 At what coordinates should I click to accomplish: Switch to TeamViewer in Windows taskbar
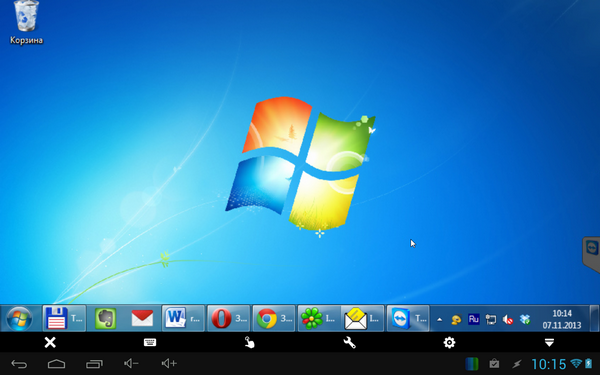click(x=408, y=318)
